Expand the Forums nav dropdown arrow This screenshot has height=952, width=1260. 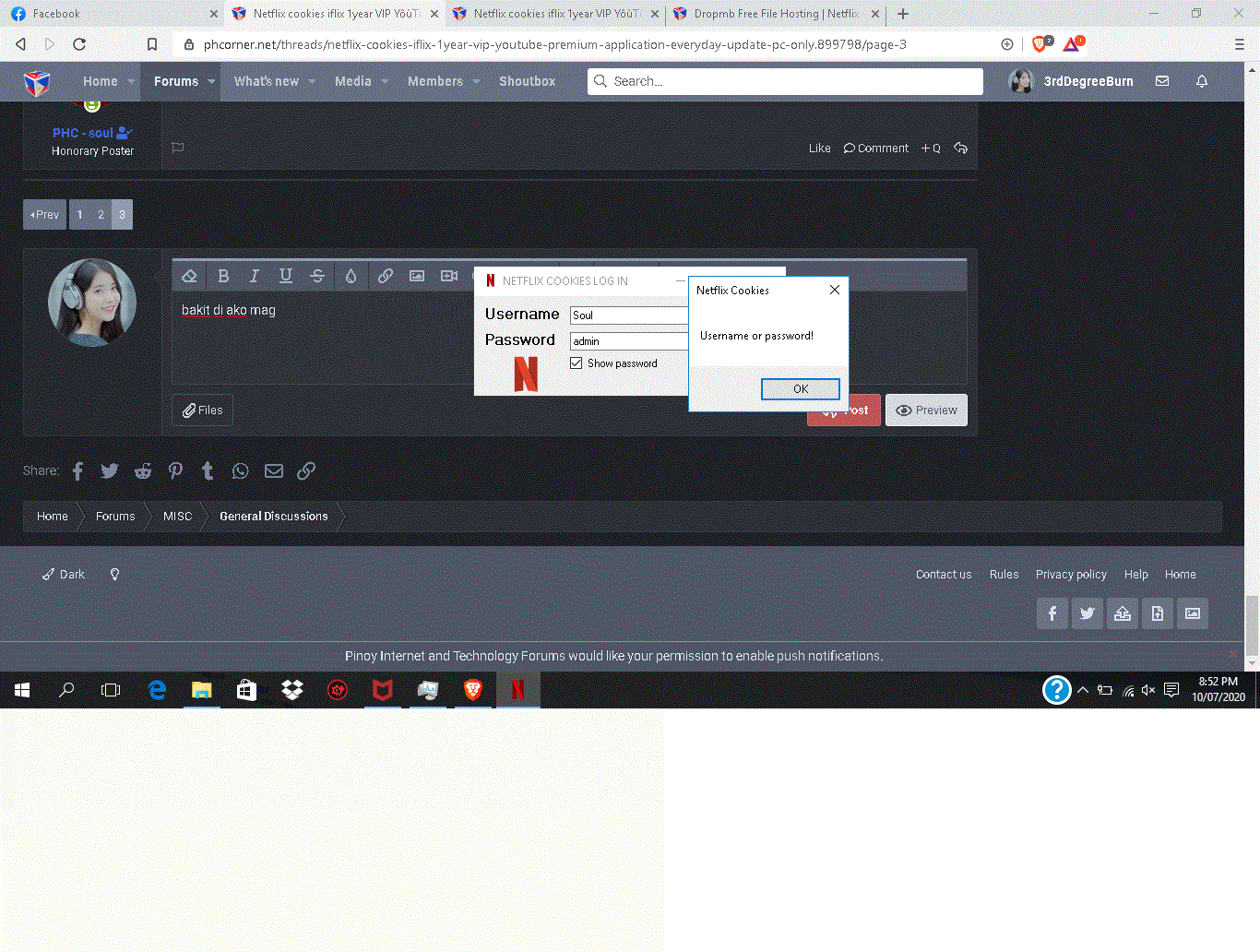click(211, 81)
